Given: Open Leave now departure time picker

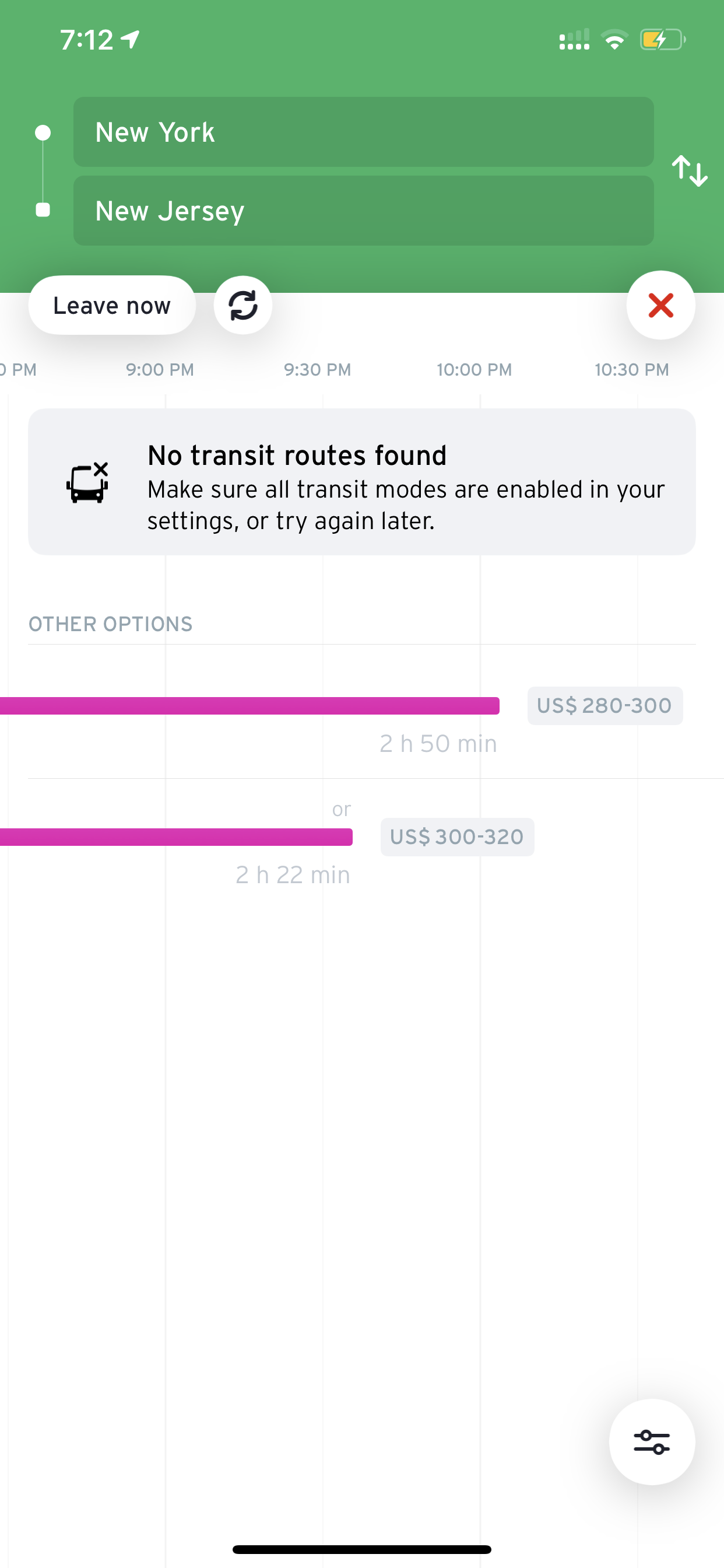Looking at the screenshot, I should pyautogui.click(x=112, y=305).
